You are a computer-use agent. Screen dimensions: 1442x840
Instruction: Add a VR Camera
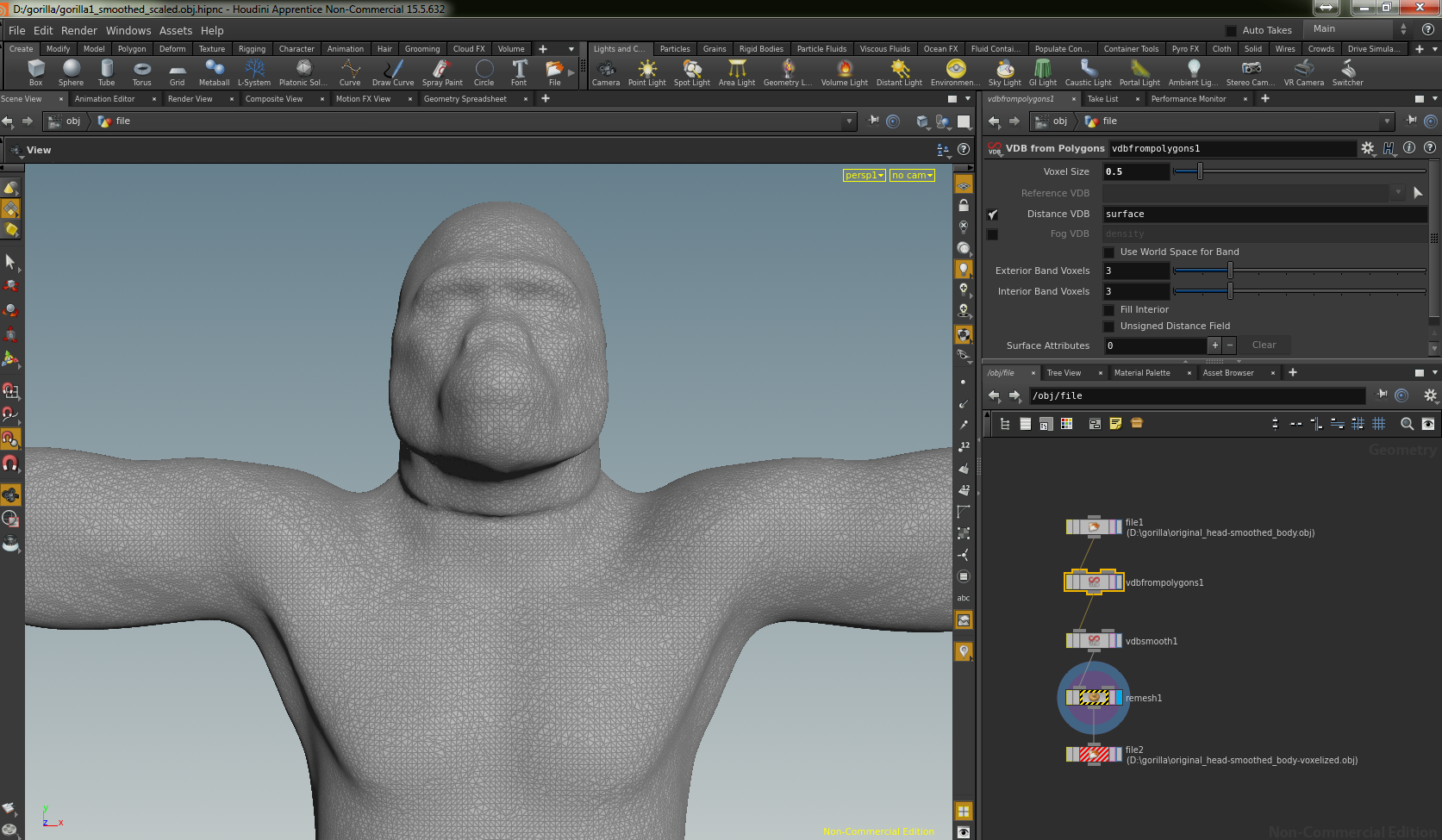pyautogui.click(x=1304, y=72)
